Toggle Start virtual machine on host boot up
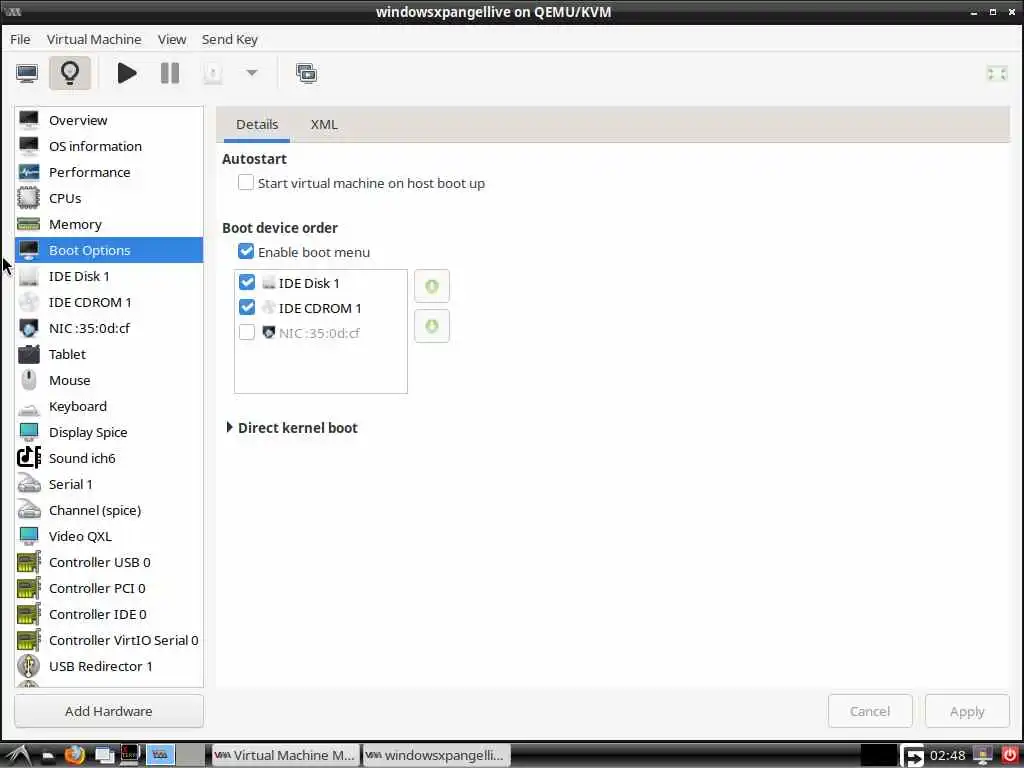 pos(246,182)
